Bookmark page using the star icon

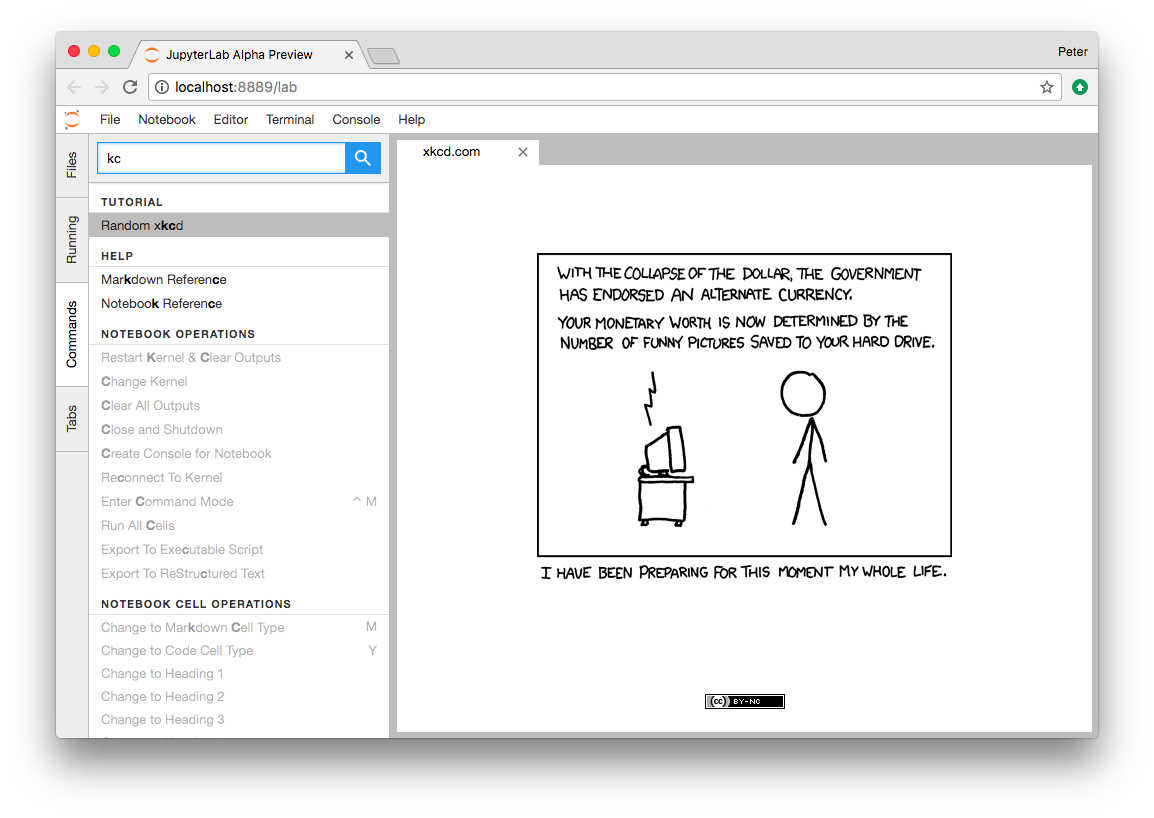click(1047, 88)
